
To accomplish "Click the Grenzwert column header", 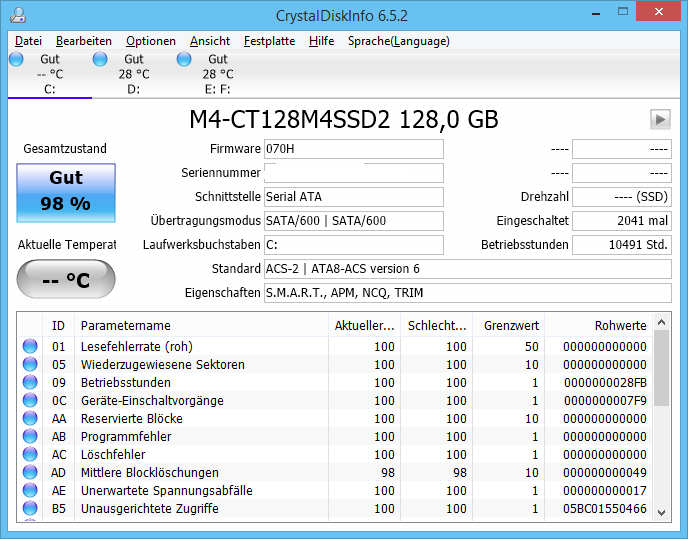I will click(x=509, y=325).
